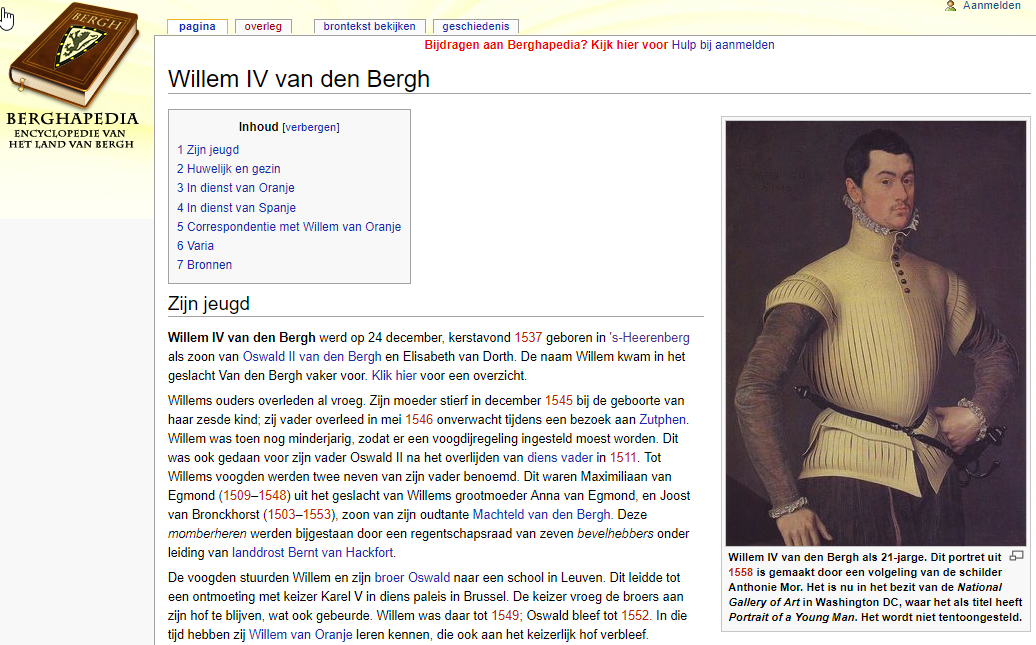The width and height of the screenshot is (1036, 645).
Task: Click the page title Willem IV van den Bergh
Action: pyautogui.click(x=299, y=79)
